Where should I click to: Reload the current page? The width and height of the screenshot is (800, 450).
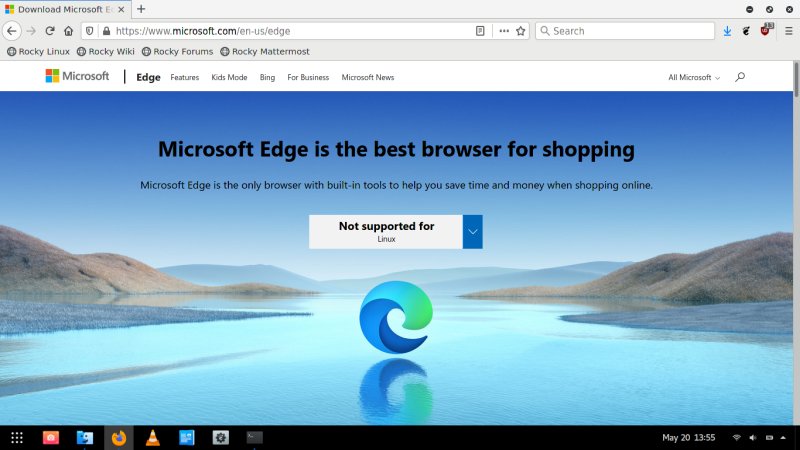point(50,31)
